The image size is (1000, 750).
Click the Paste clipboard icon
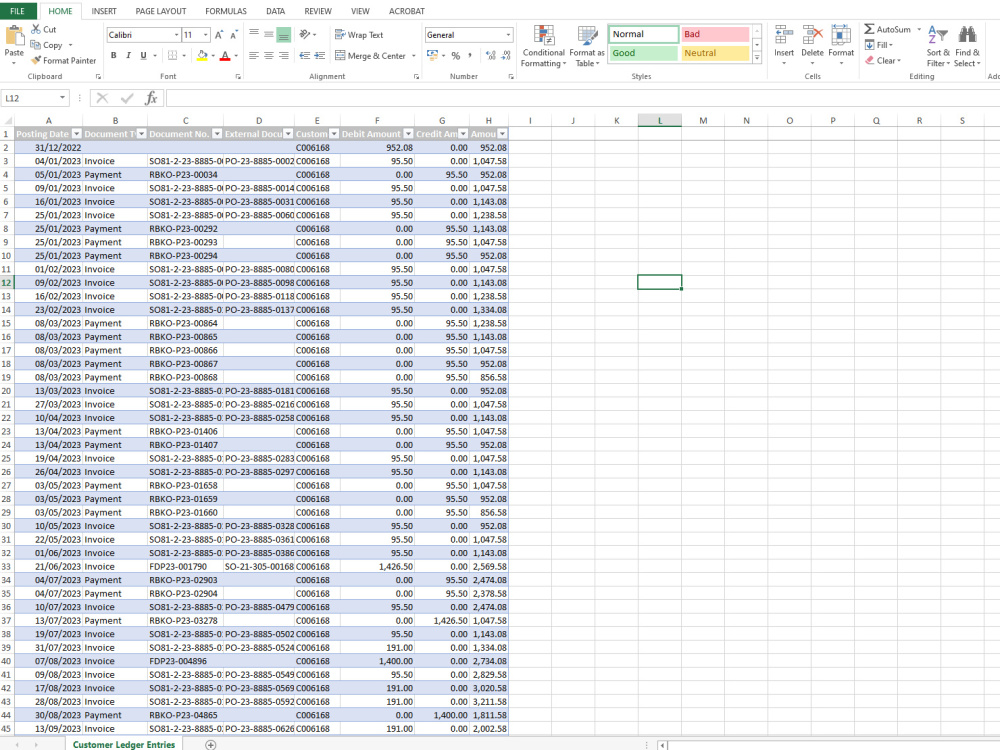[x=14, y=37]
